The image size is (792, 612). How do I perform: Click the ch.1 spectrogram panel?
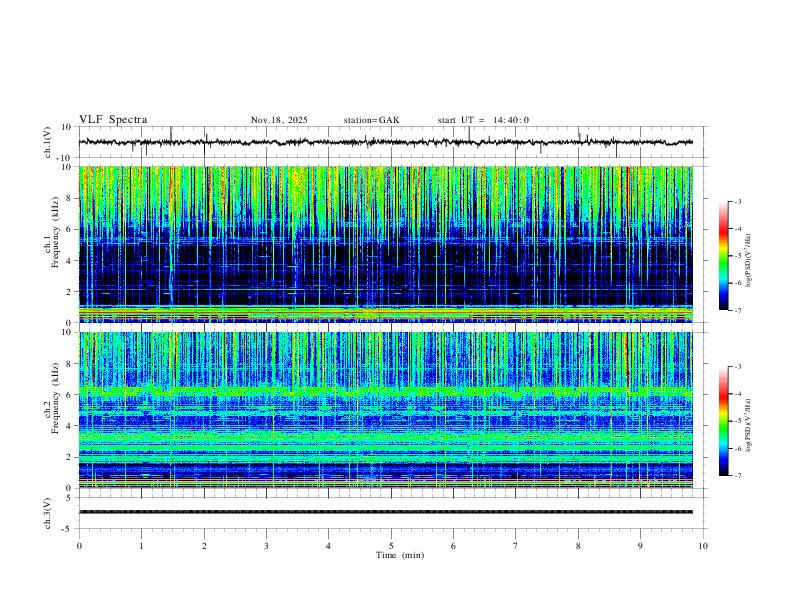[386, 244]
